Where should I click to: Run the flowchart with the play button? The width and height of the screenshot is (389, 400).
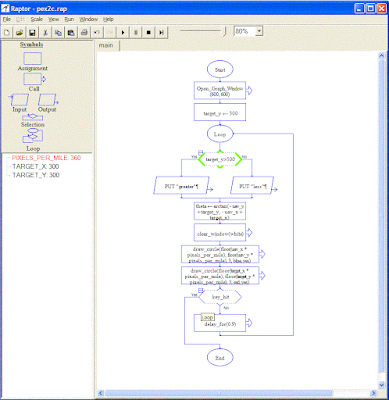123,32
